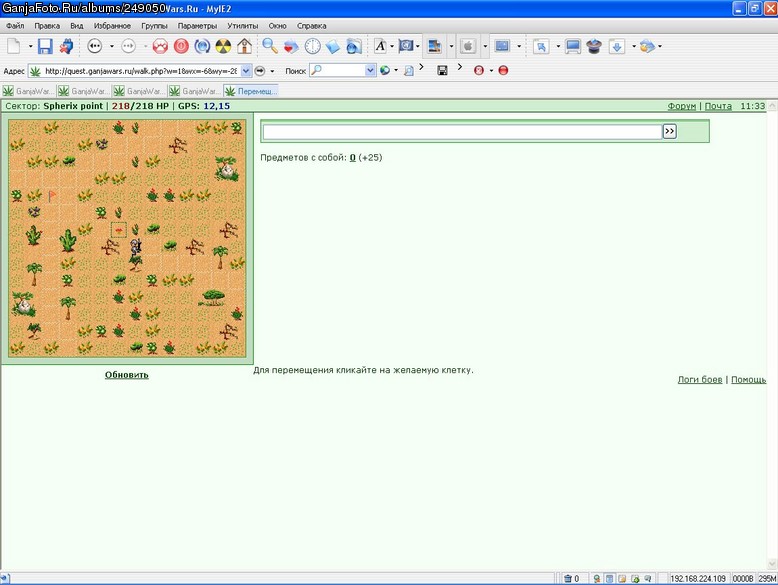Open the Почта link
Image resolution: width=778 pixels, height=585 pixels.
pos(718,106)
